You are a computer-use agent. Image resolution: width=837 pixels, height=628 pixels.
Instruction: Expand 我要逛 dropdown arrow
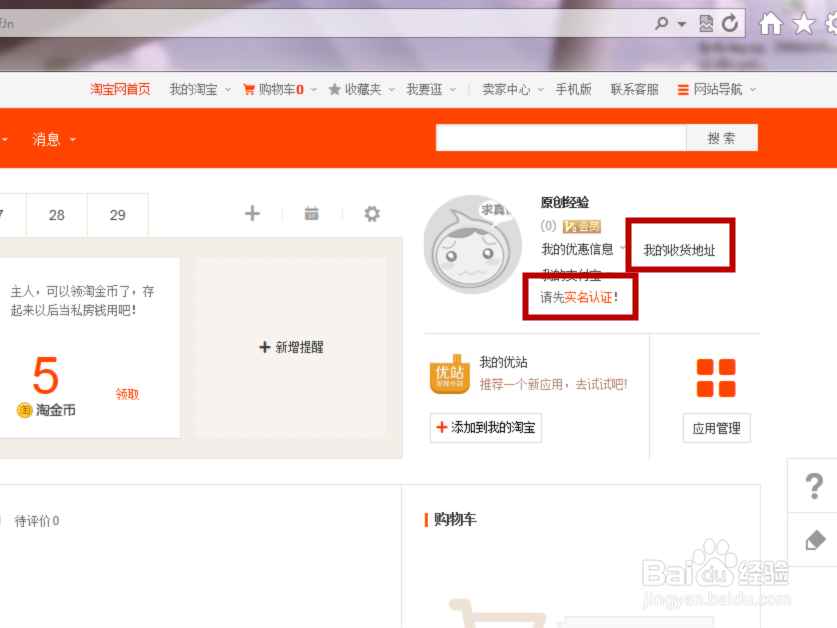point(453,90)
